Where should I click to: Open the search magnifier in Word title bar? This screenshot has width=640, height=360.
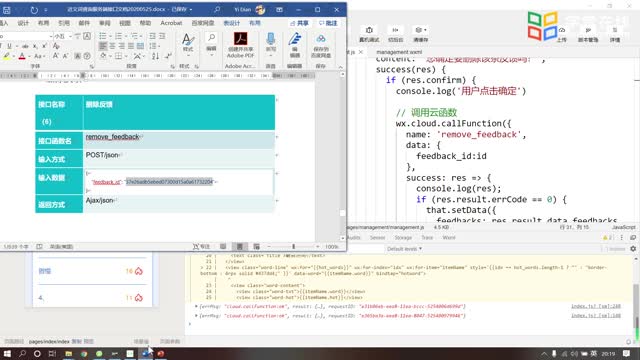[x=217, y=9]
